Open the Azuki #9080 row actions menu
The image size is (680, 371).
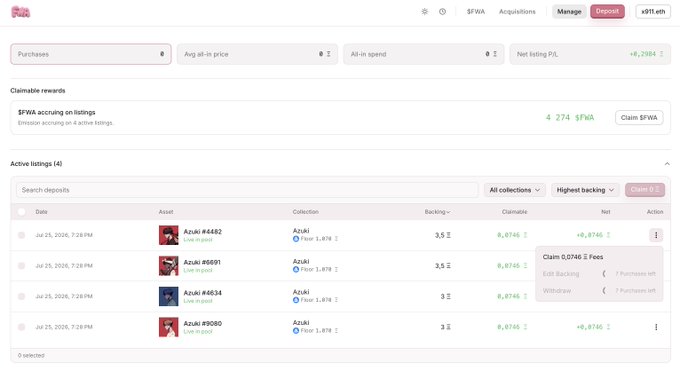click(656, 327)
